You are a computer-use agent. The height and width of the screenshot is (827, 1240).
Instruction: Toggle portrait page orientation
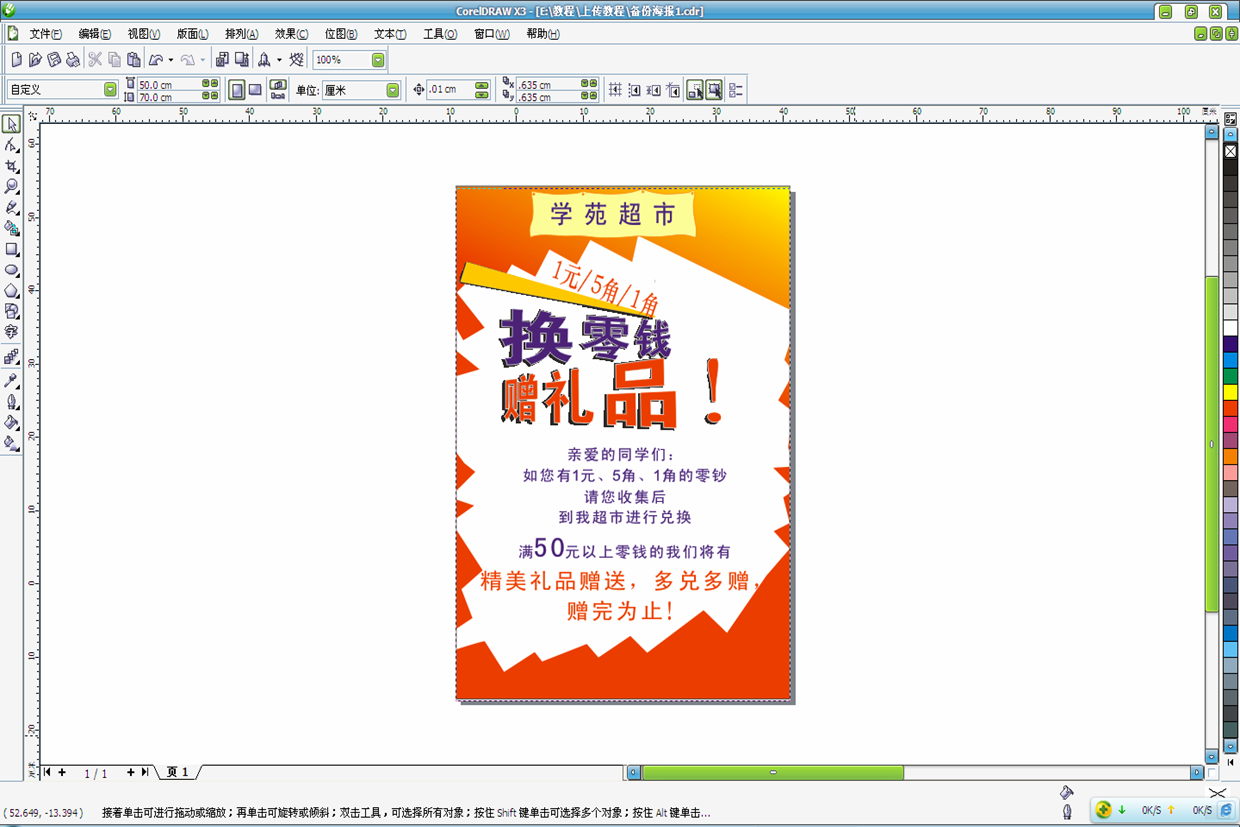pos(237,90)
